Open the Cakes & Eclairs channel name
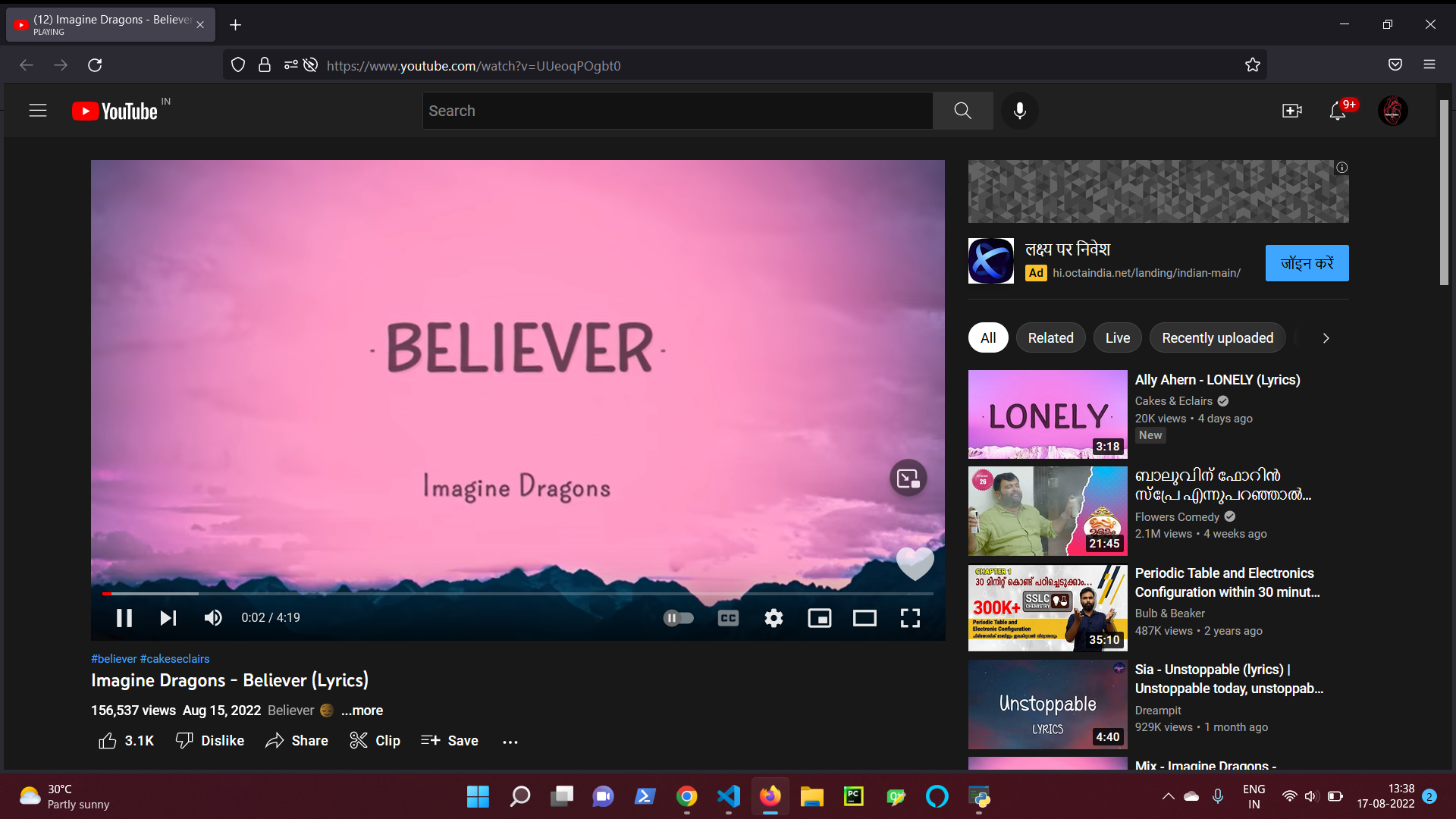This screenshot has width=1456, height=819. pos(1173,401)
